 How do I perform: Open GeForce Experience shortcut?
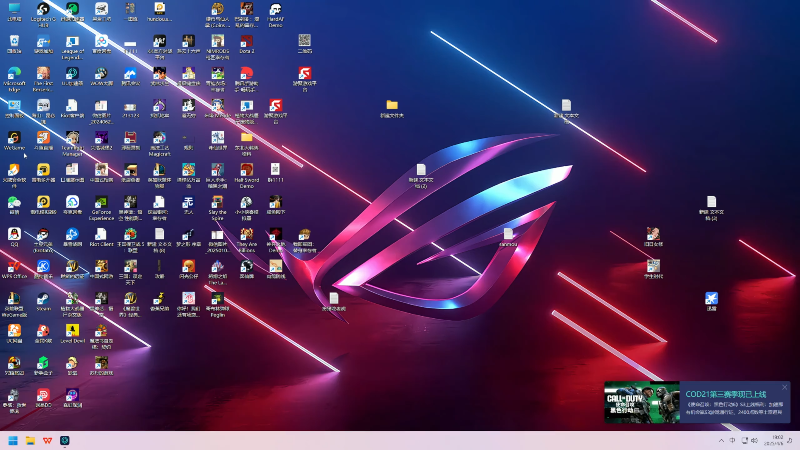point(101,208)
